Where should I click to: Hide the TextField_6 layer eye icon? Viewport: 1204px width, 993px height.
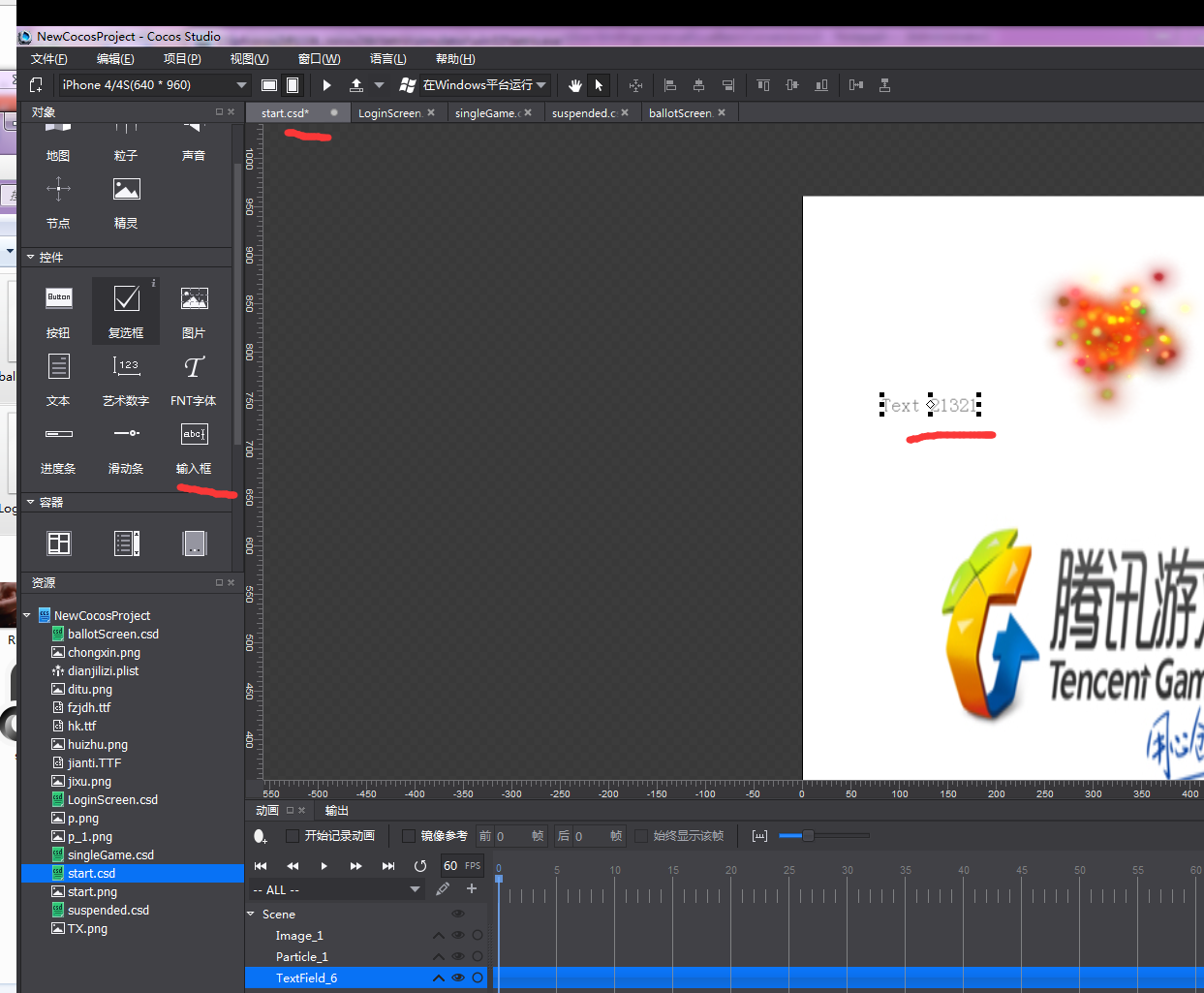[x=458, y=978]
